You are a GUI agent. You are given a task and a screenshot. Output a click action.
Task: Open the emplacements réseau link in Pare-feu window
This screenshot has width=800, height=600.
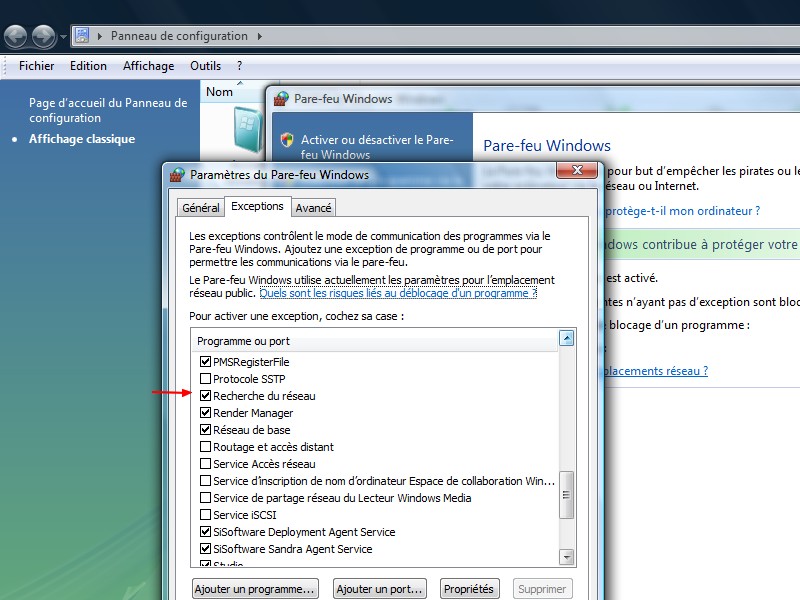pyautogui.click(x=656, y=371)
